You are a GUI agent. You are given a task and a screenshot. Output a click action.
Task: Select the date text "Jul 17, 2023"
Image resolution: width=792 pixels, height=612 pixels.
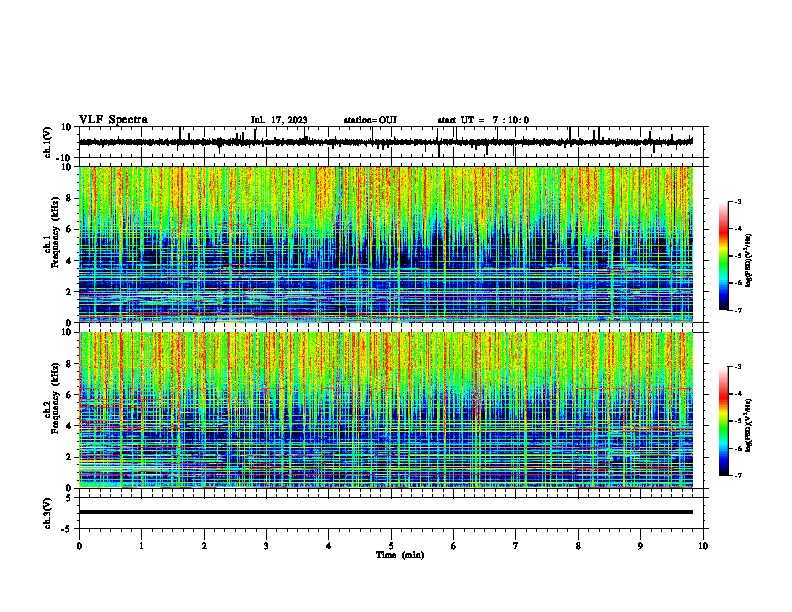point(279,120)
